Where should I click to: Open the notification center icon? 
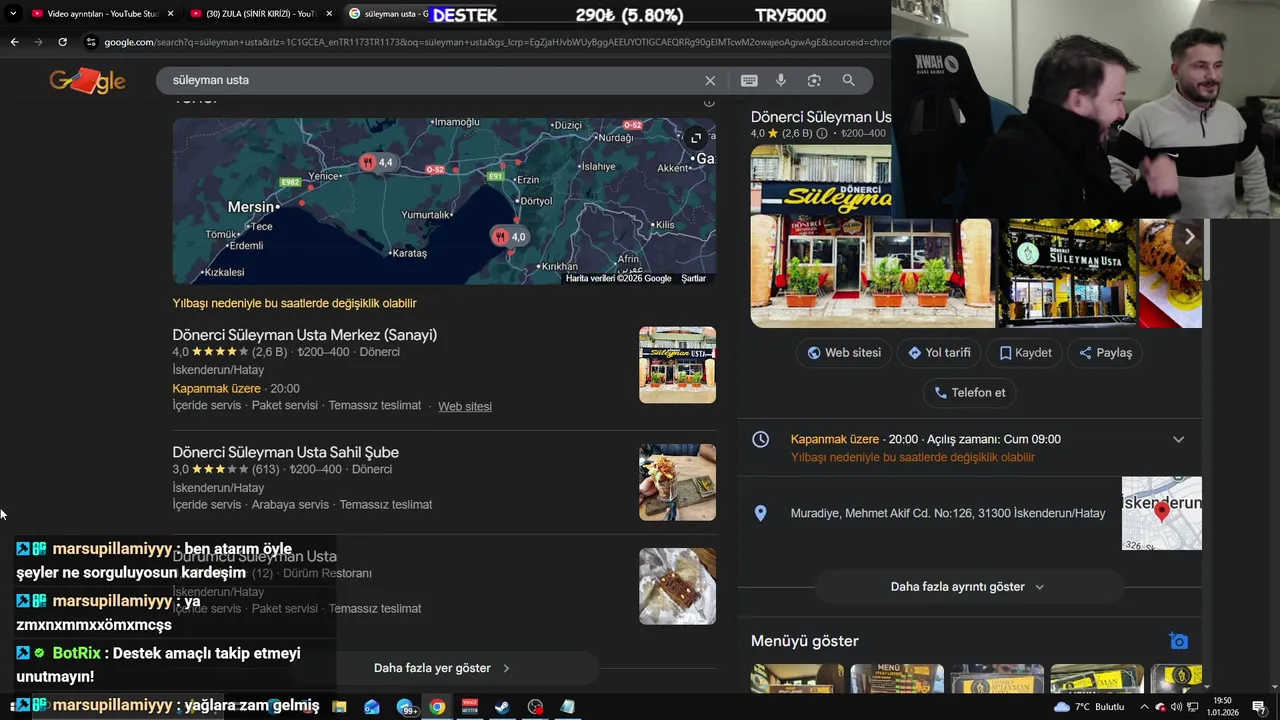click(x=1259, y=707)
